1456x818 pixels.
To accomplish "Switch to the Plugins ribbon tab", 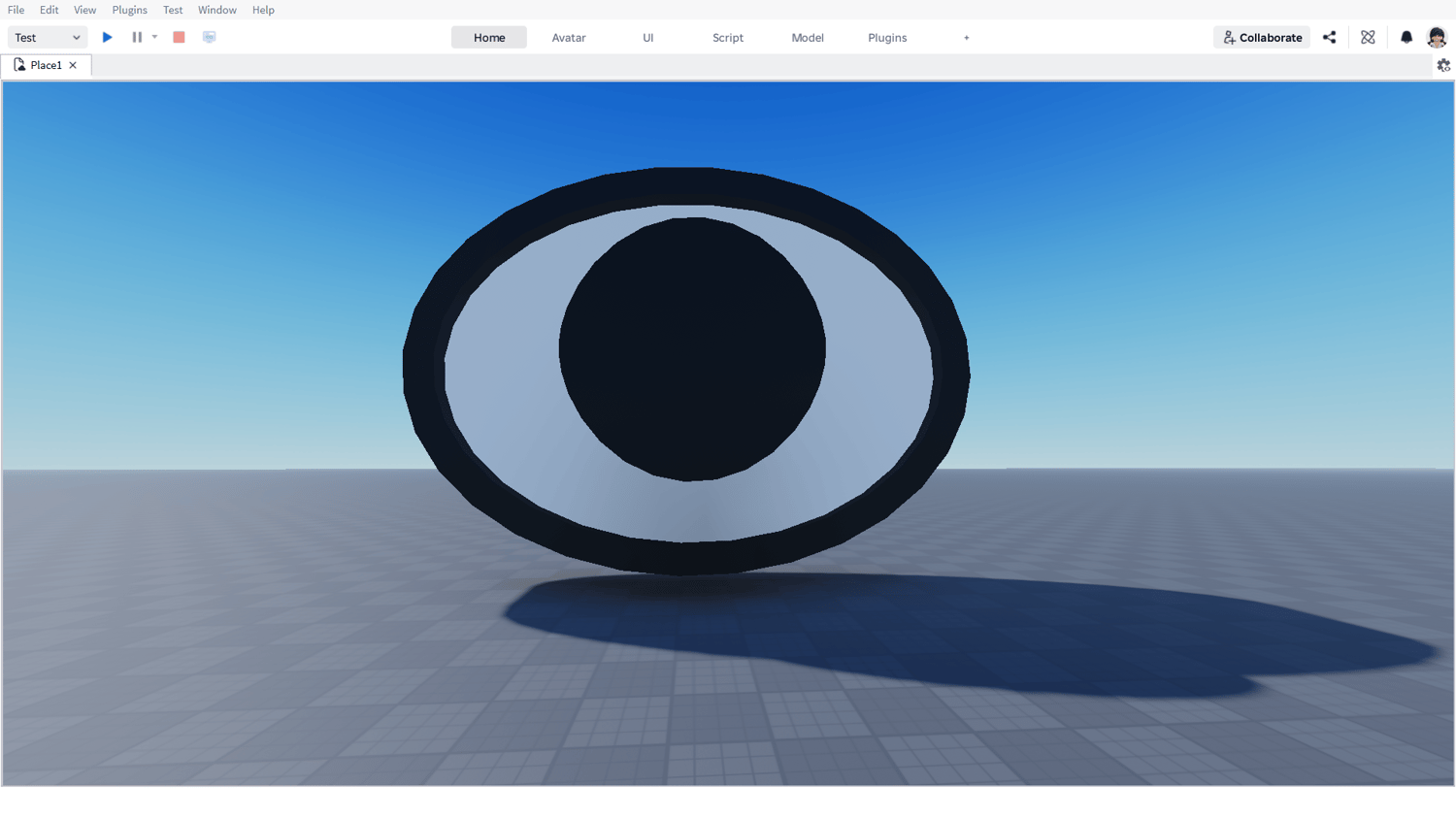I will [887, 37].
